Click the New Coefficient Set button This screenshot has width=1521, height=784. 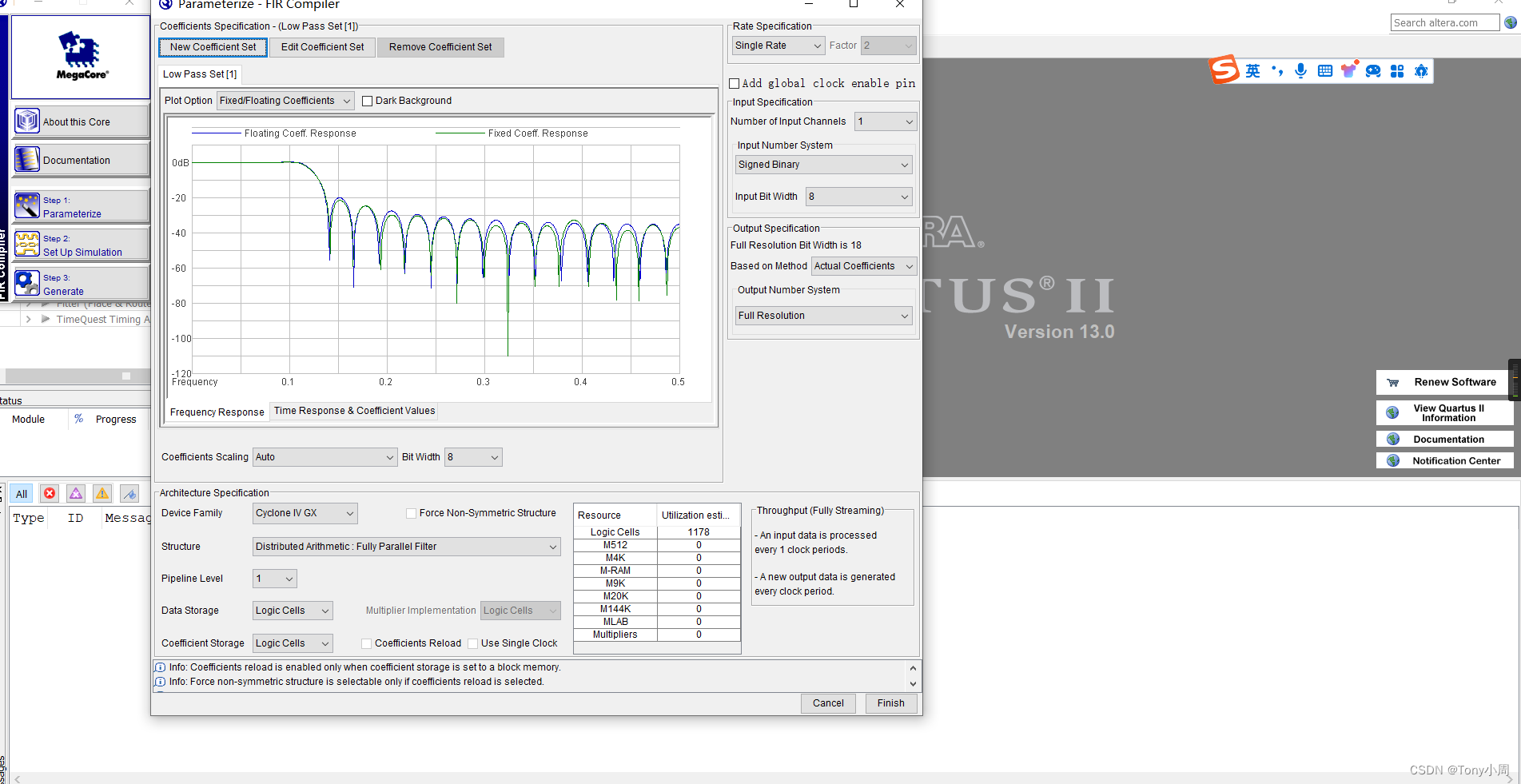tap(212, 47)
